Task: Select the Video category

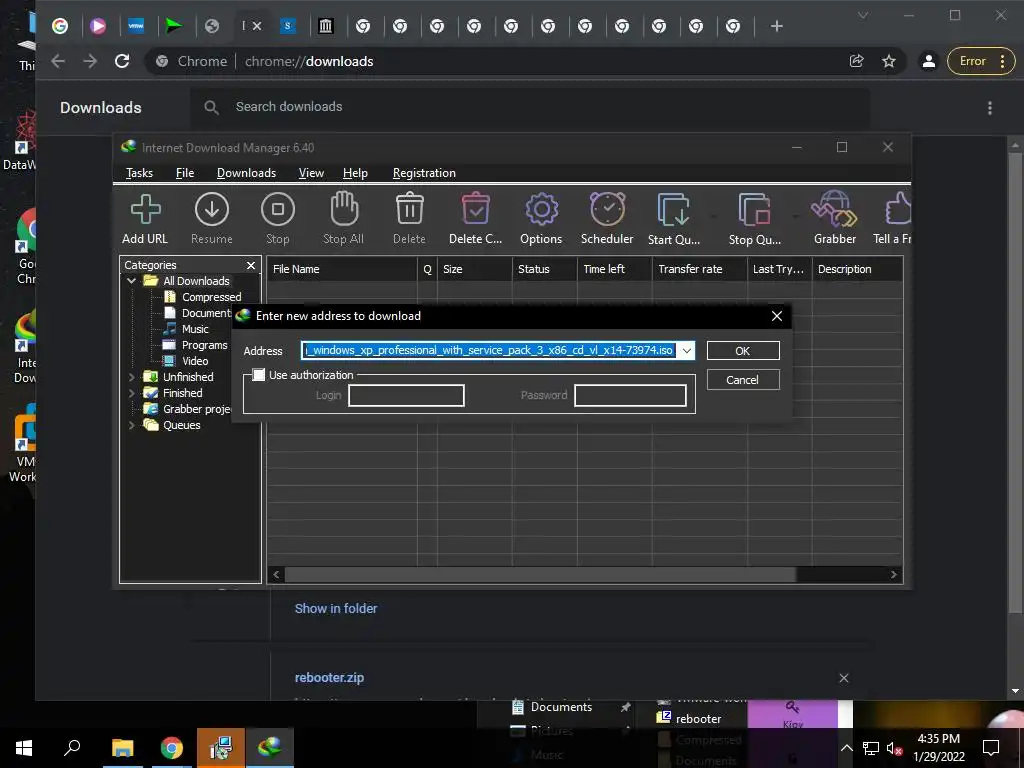Action: (195, 361)
